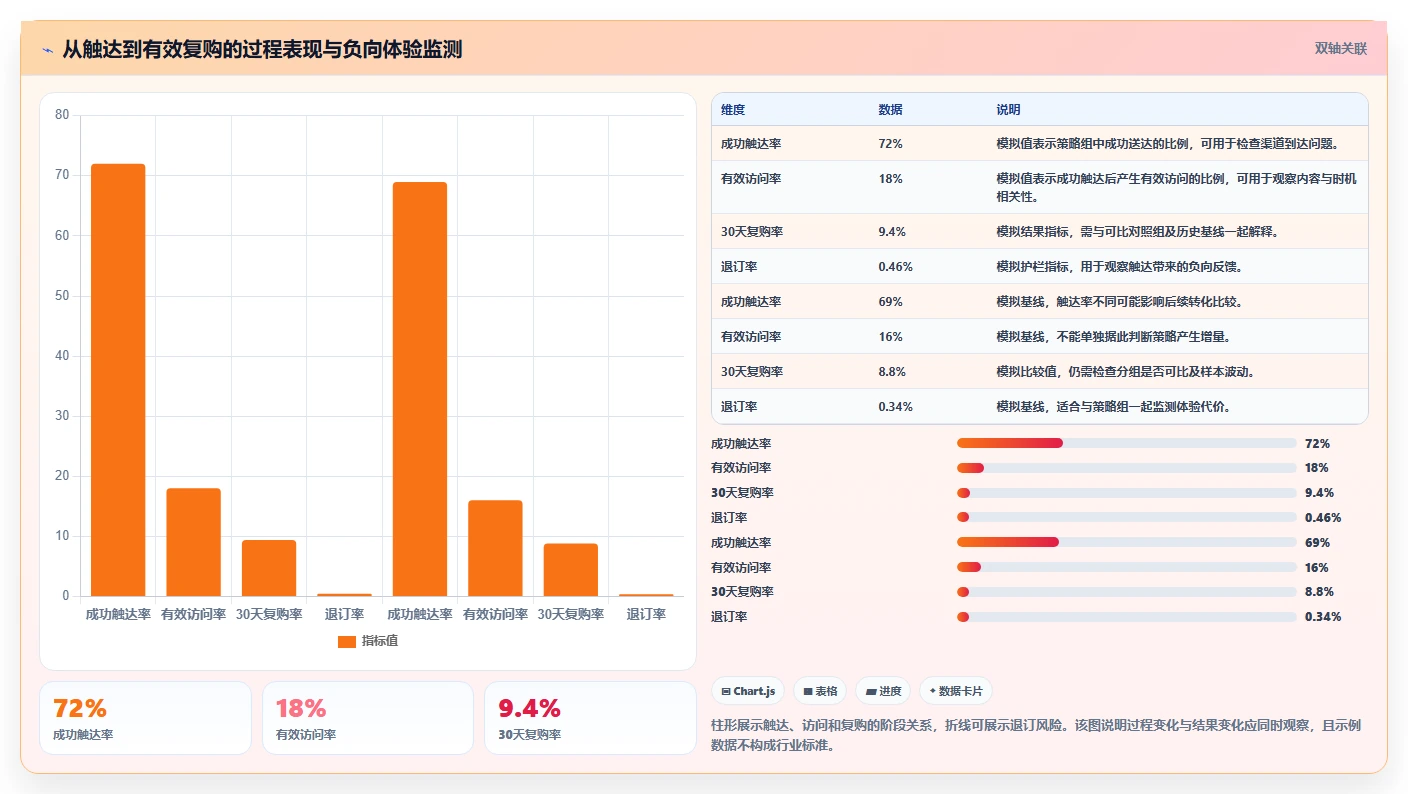The height and width of the screenshot is (794, 1408).
Task: Click the lightning icon beside the dashboard title
Action: (x=47, y=50)
